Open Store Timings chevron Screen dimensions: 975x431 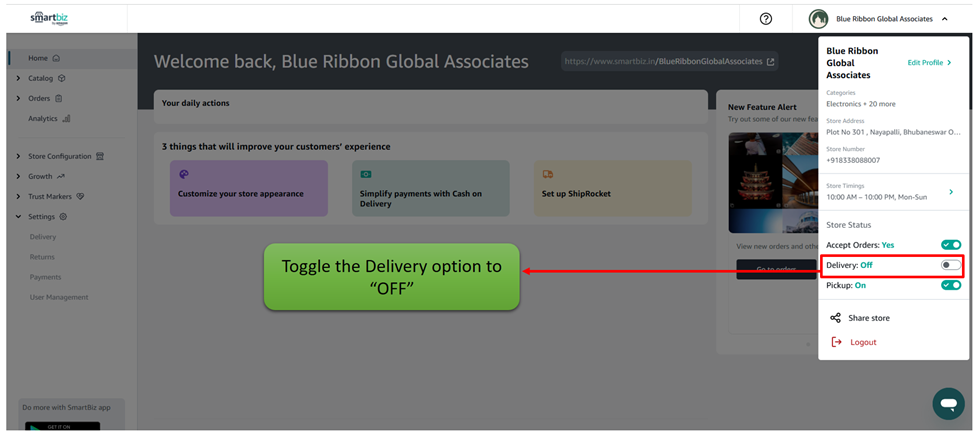tap(951, 192)
